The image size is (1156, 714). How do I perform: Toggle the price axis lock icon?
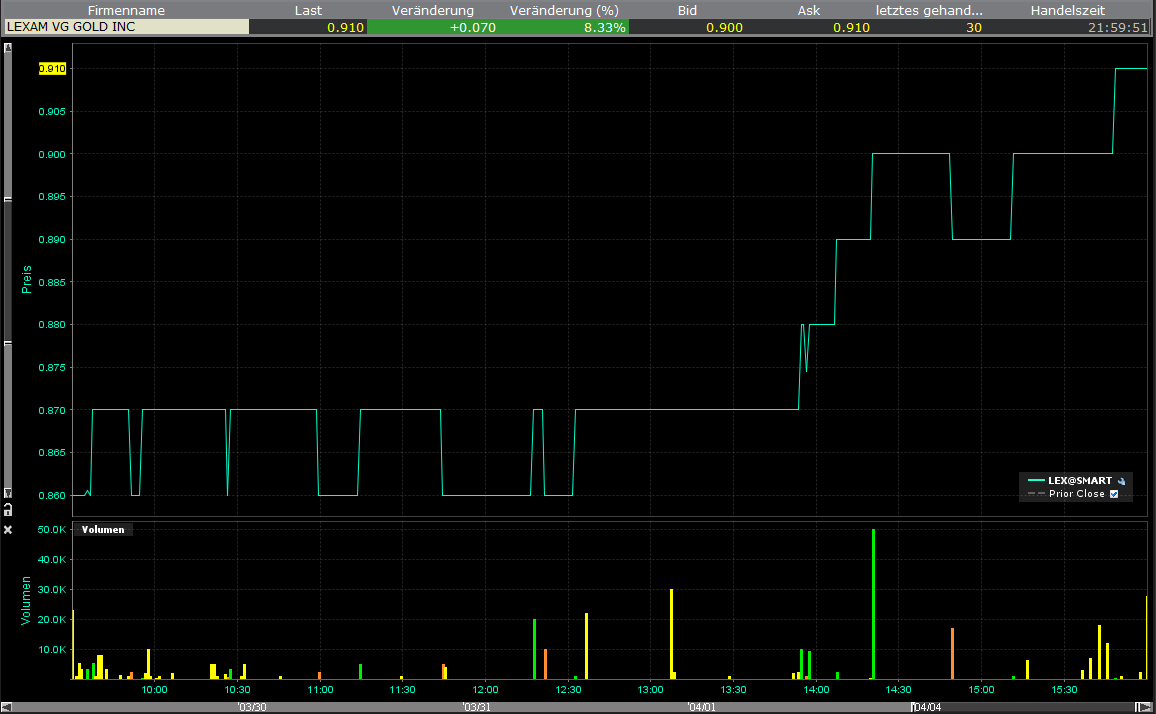[x=8, y=510]
